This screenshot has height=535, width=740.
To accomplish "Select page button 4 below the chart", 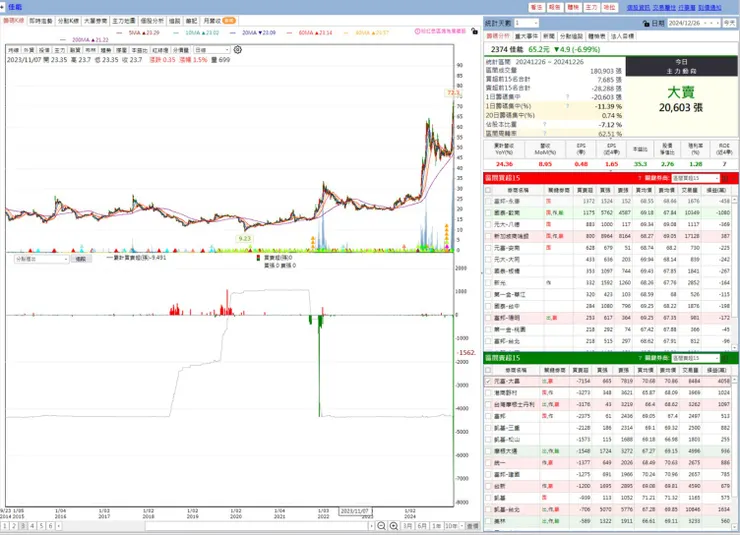I will tap(32, 526).
